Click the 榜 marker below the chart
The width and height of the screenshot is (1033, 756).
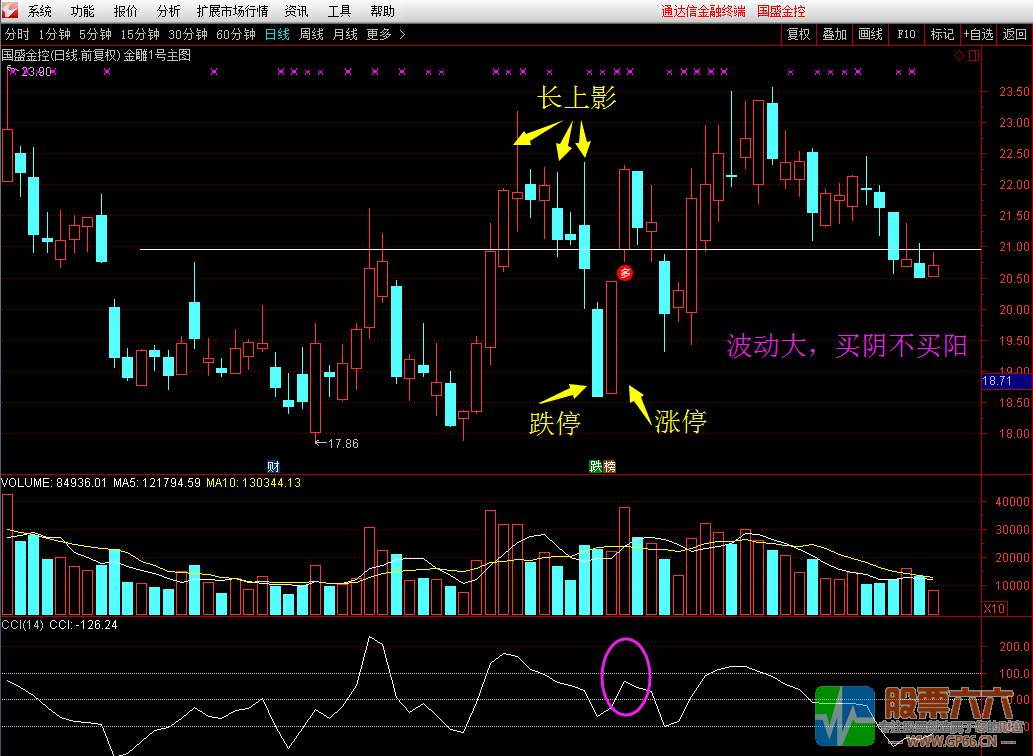609,466
